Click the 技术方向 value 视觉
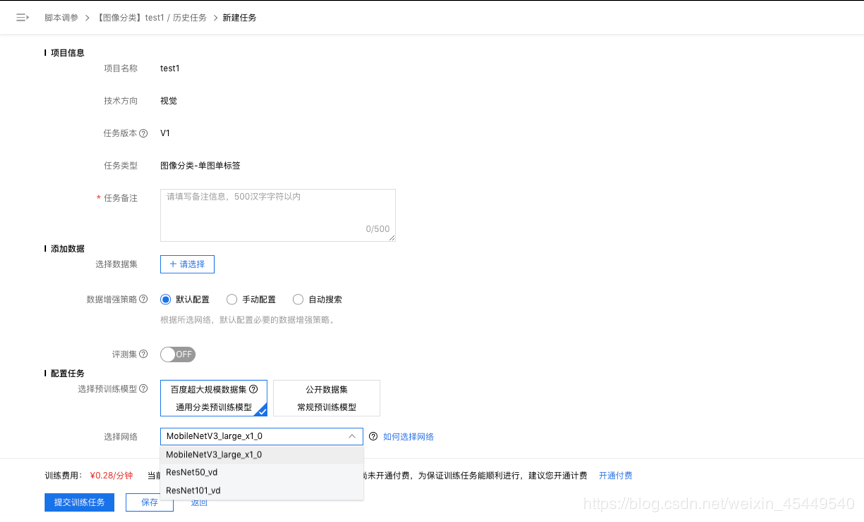 point(169,101)
